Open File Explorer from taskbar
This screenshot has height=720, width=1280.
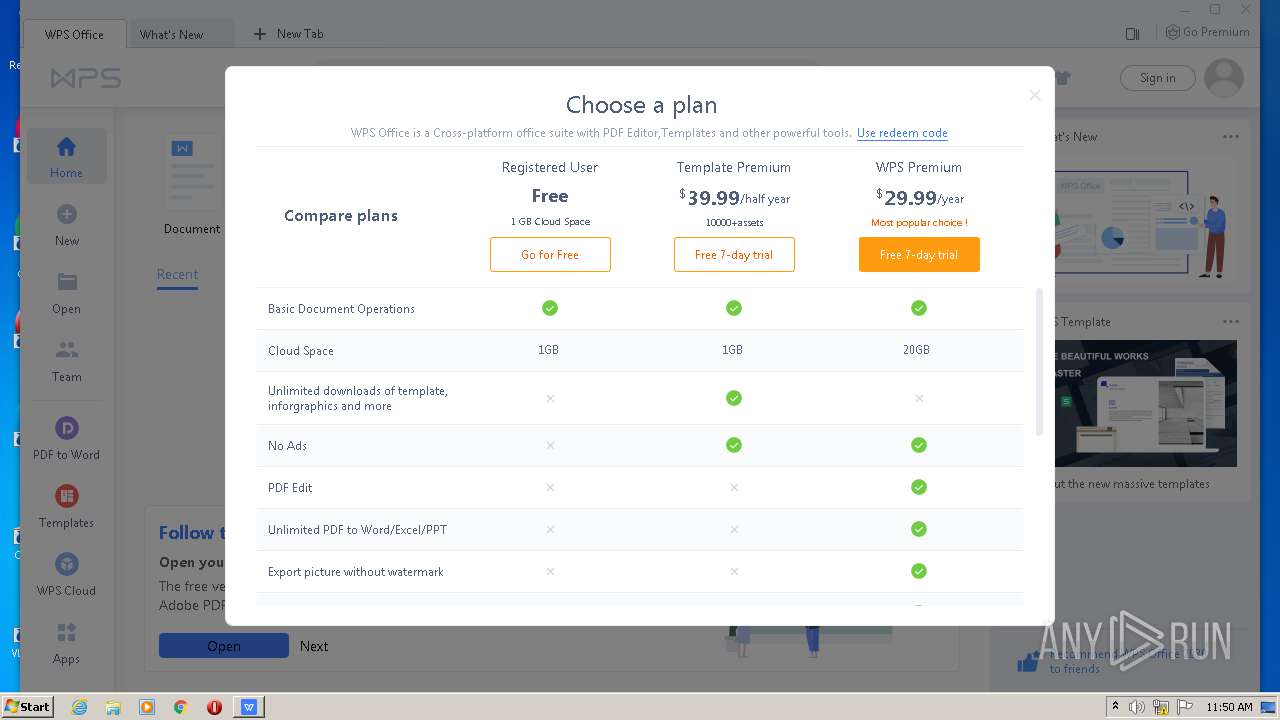click(113, 707)
